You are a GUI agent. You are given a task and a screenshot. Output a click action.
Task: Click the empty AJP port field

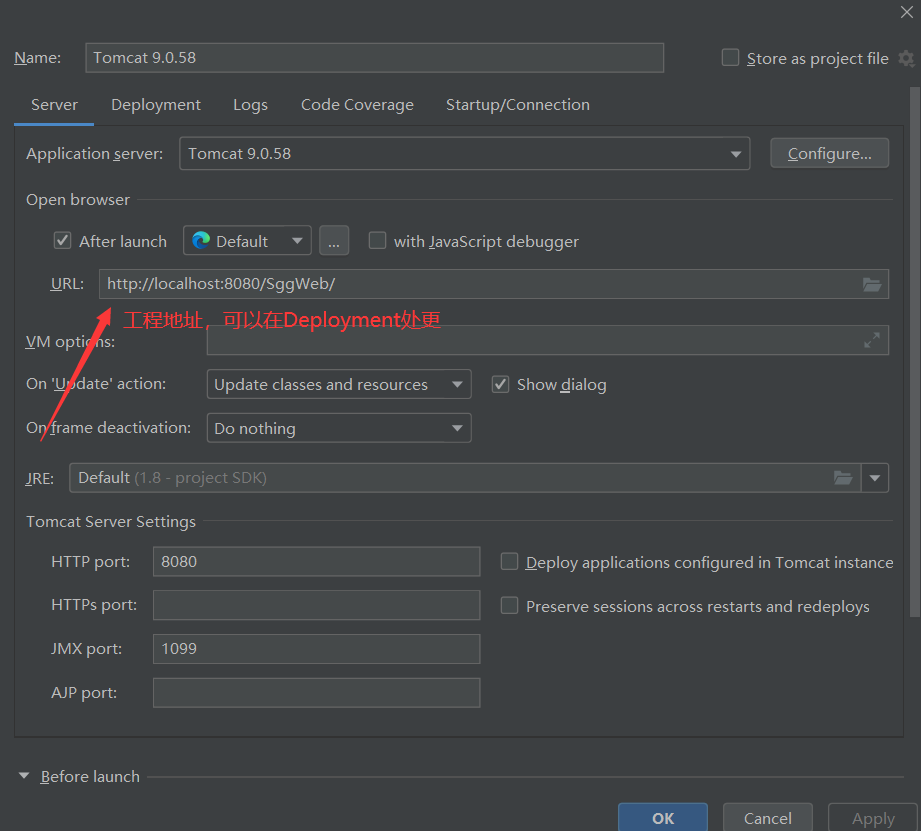317,692
